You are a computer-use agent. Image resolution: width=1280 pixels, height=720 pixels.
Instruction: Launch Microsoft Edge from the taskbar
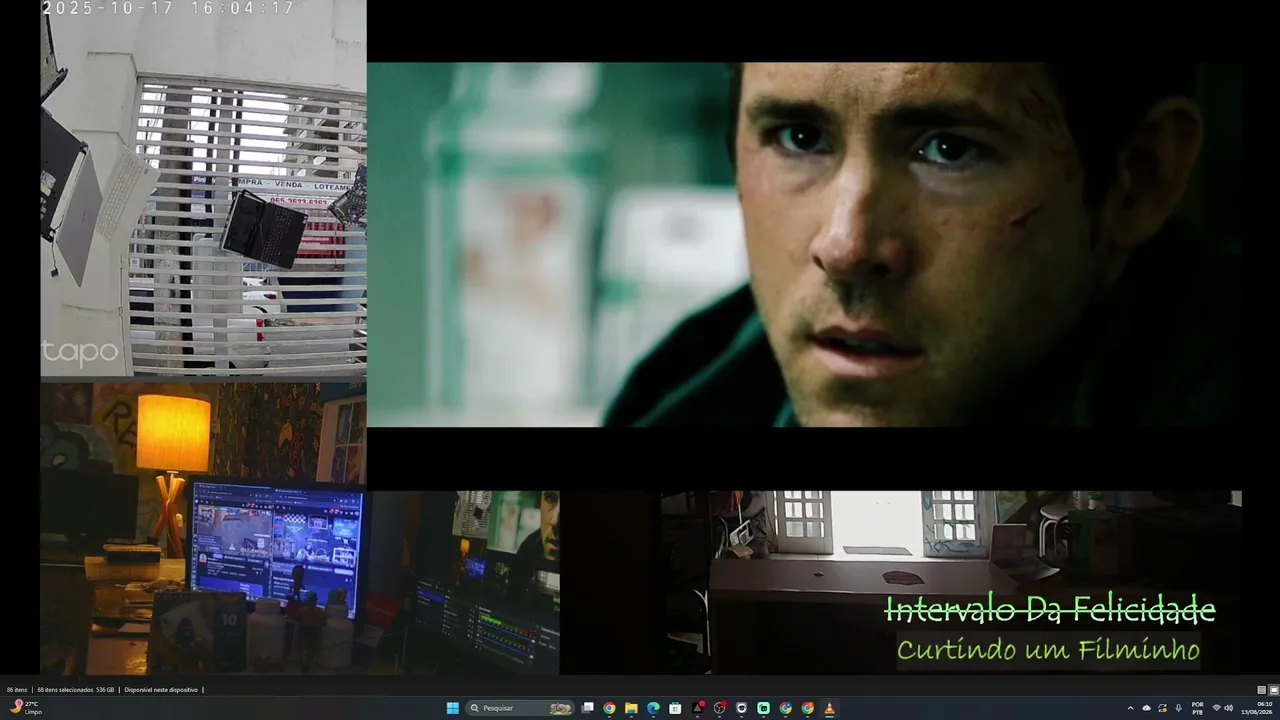click(653, 708)
